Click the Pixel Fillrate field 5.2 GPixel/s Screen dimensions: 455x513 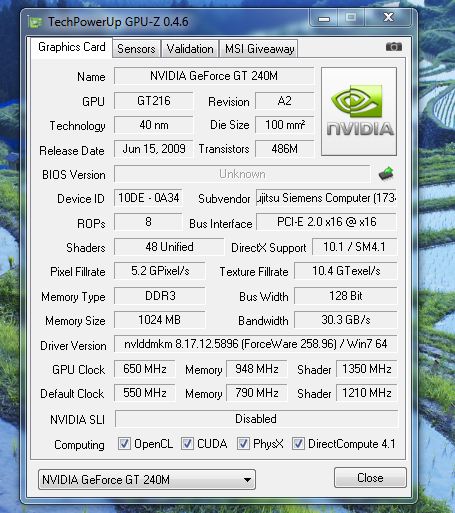(x=160, y=271)
